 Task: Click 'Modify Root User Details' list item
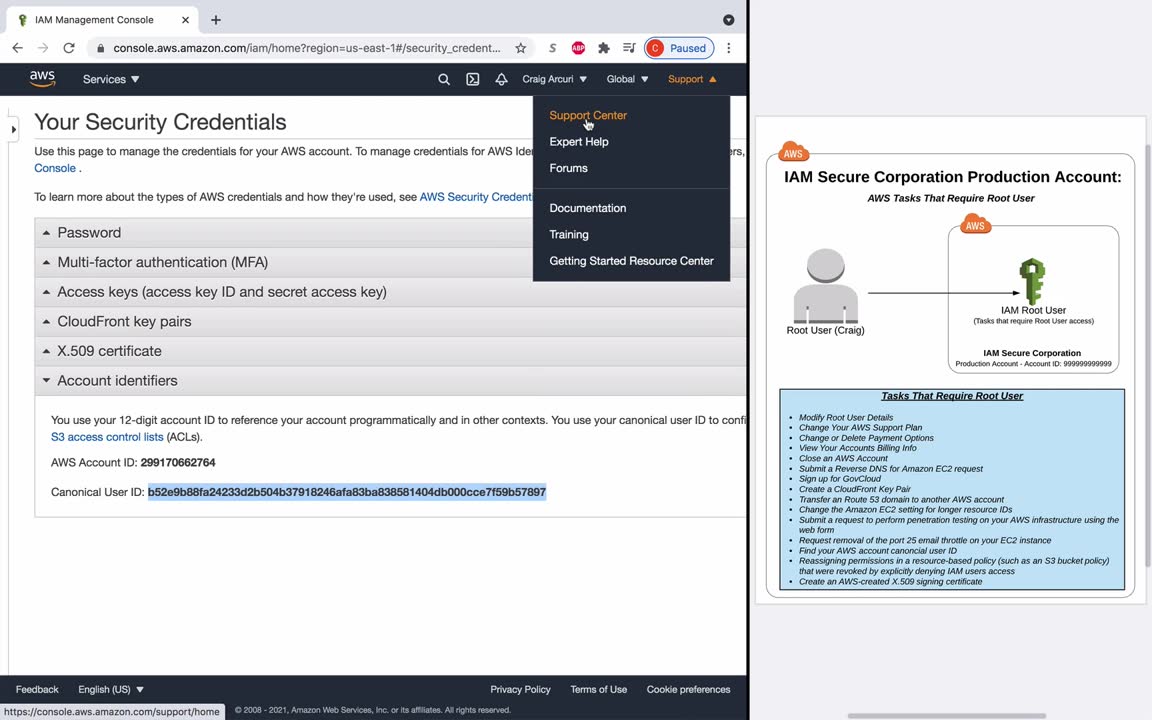(846, 417)
